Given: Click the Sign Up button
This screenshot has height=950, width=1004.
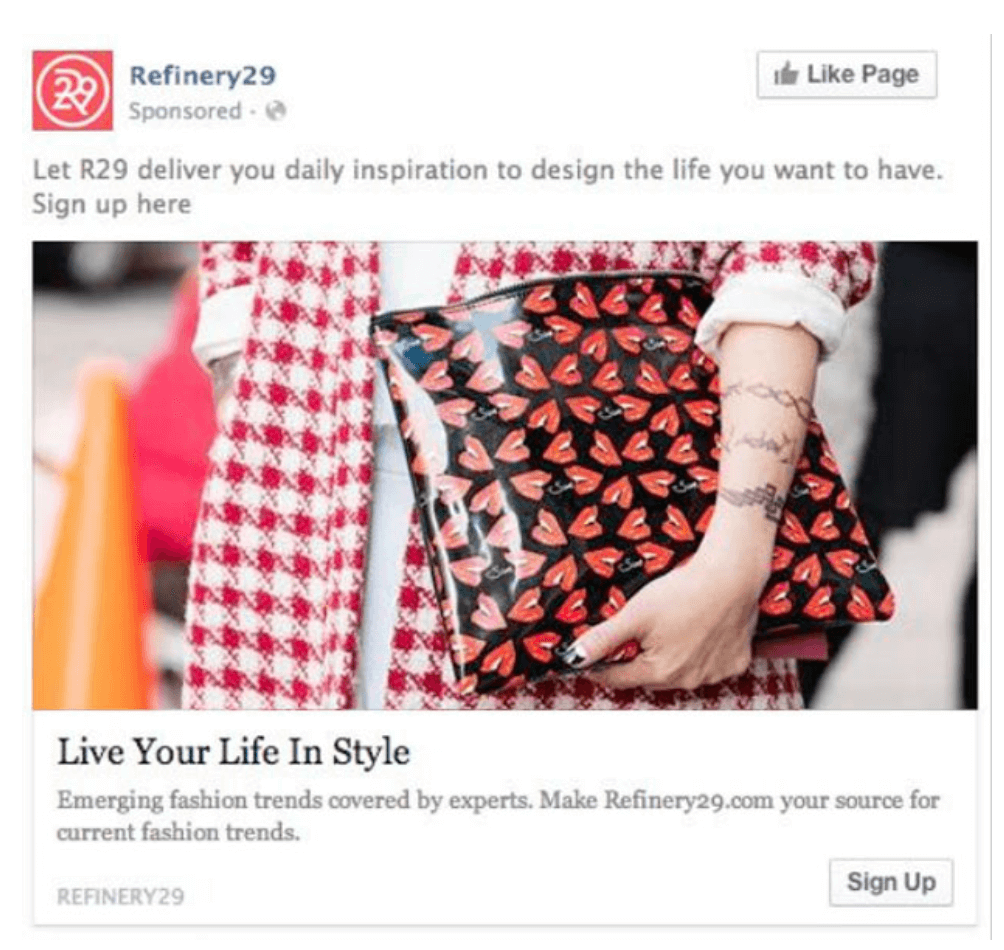Looking at the screenshot, I should coord(891,882).
